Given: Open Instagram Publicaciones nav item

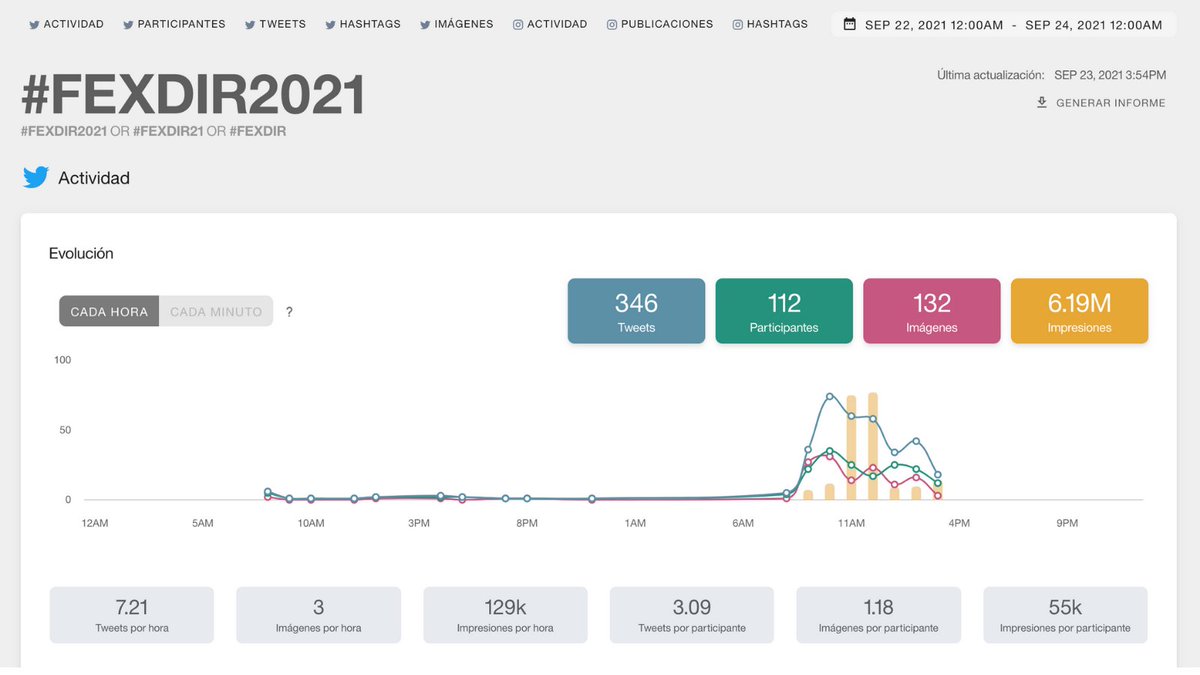Looking at the screenshot, I should click(x=660, y=24).
